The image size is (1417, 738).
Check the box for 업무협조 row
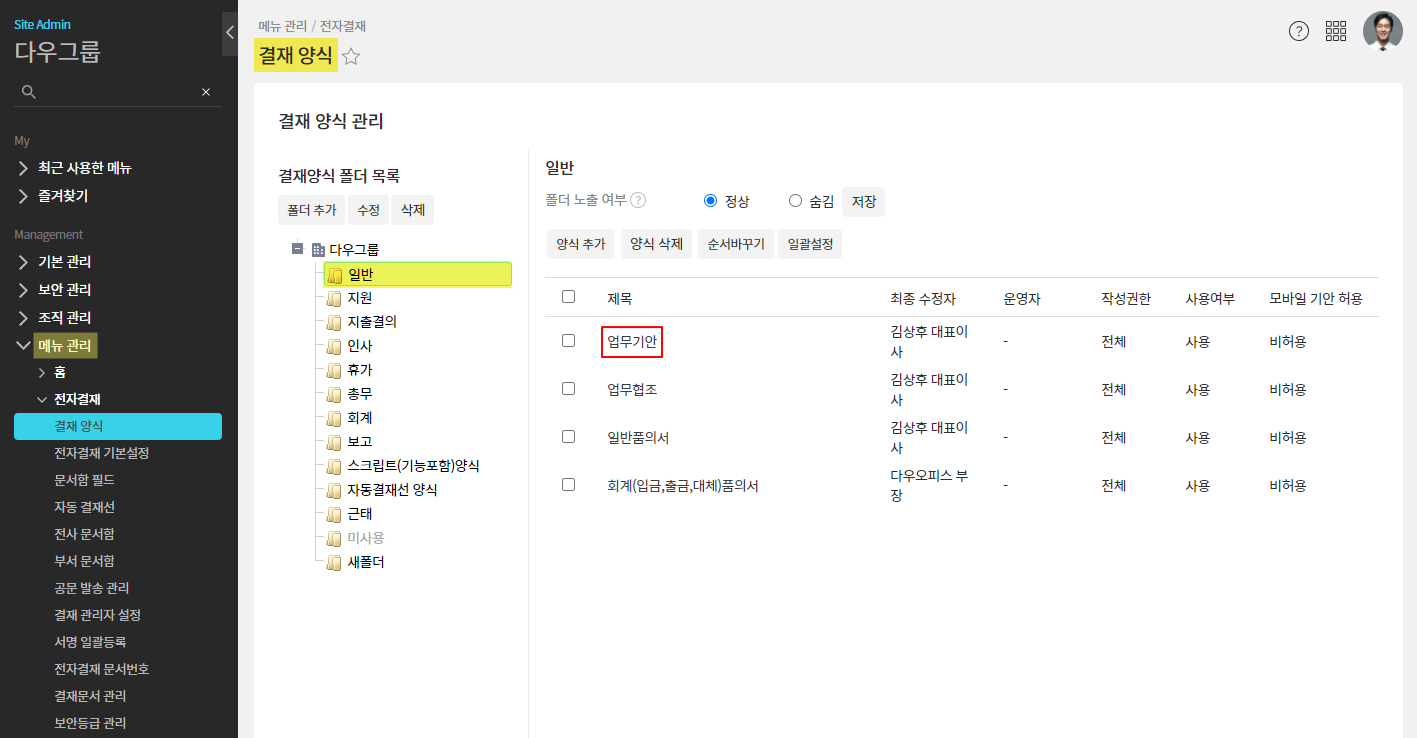coord(568,388)
